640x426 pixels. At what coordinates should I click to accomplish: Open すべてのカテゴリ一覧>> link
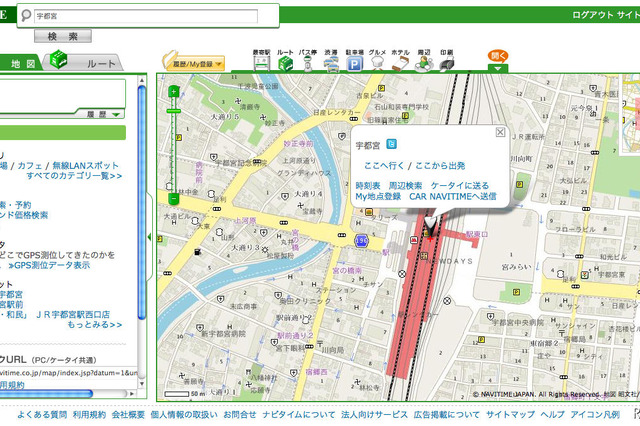pos(74,176)
